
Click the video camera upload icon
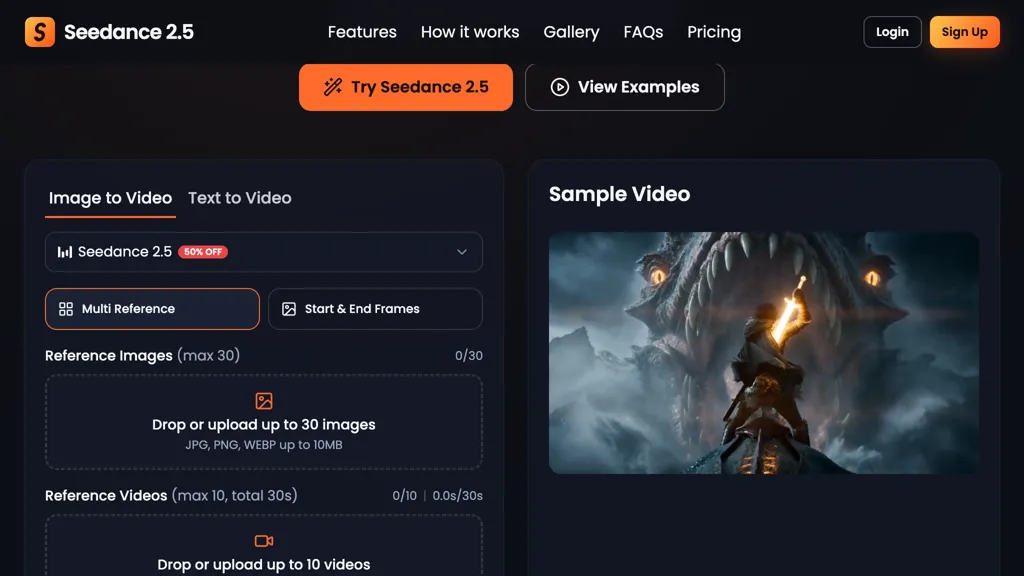click(264, 541)
